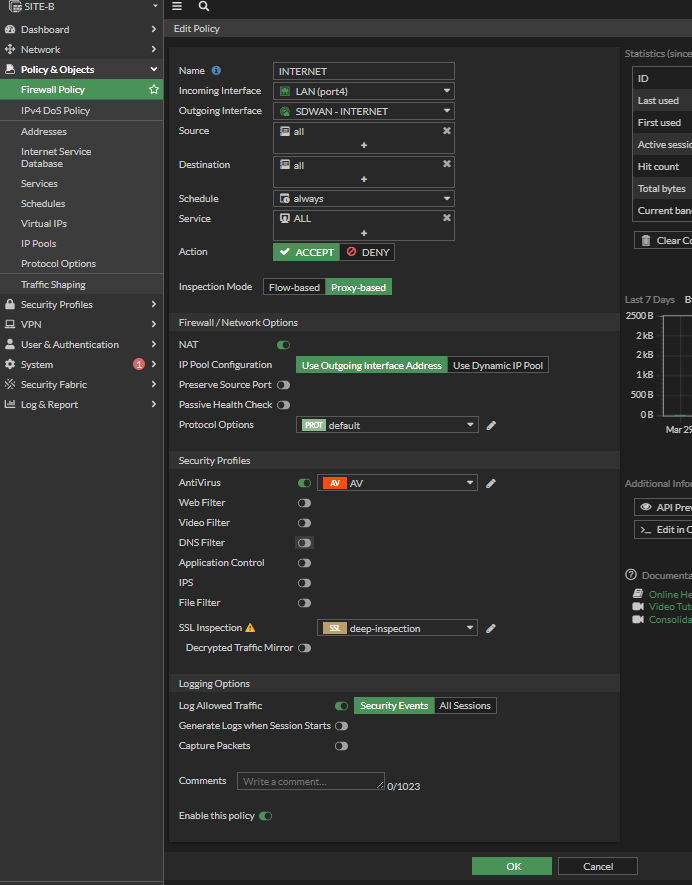The width and height of the screenshot is (692, 885).
Task: Edit the SSL Inspection profile pencil icon
Action: [491, 629]
